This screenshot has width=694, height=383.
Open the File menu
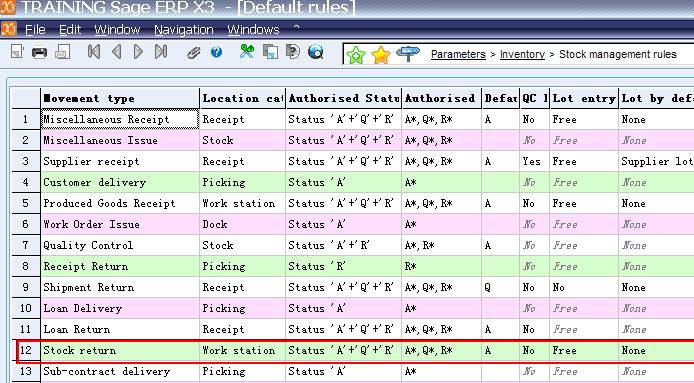pyautogui.click(x=35, y=30)
